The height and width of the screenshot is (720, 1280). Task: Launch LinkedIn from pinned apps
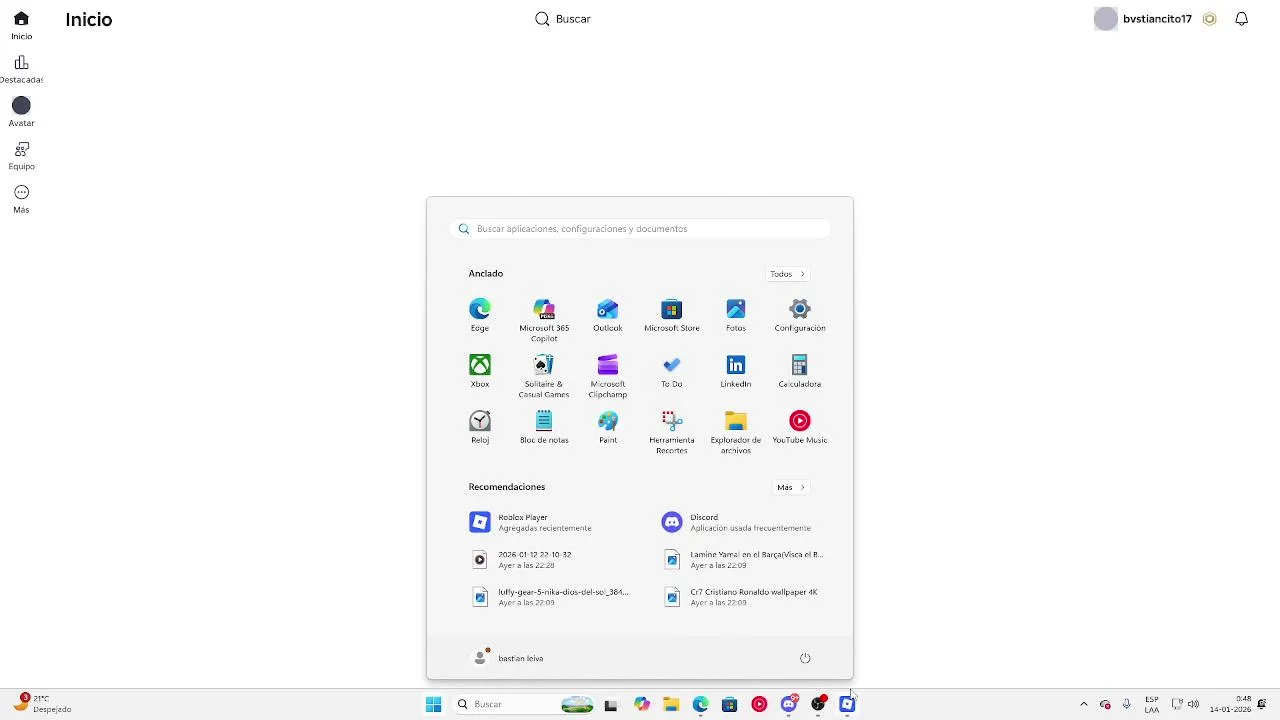(736, 371)
